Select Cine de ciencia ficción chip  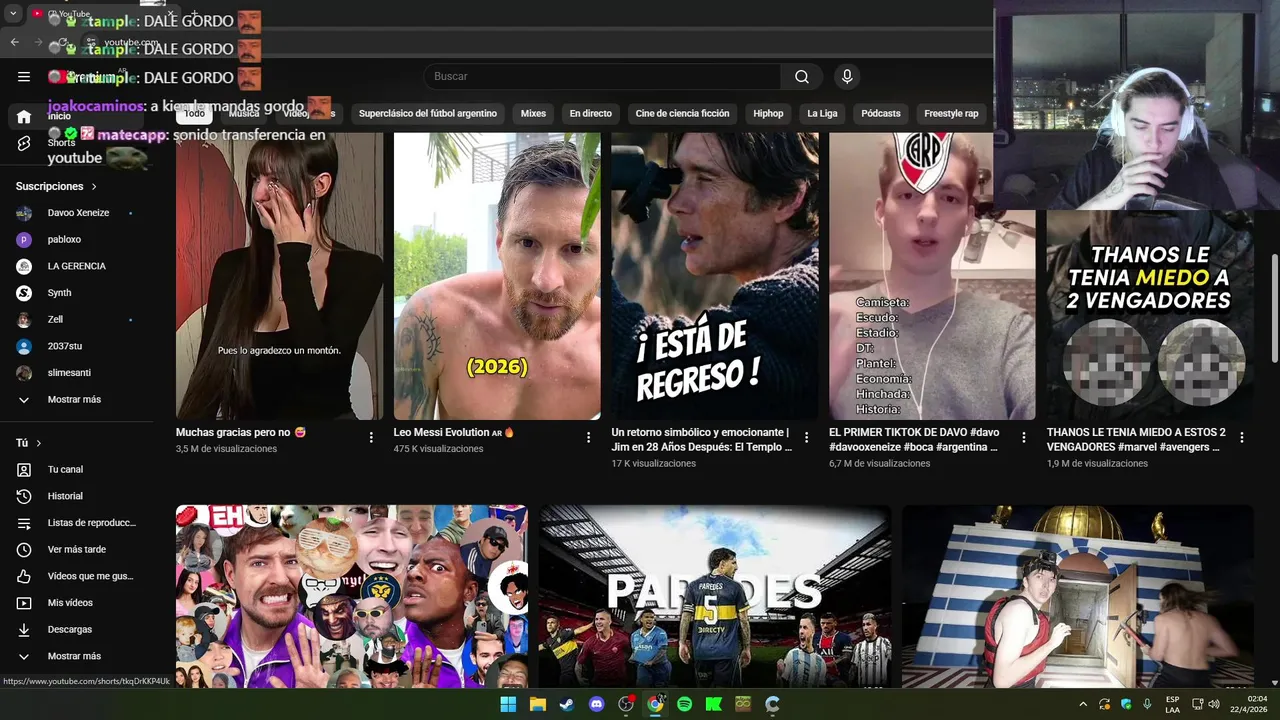[682, 113]
